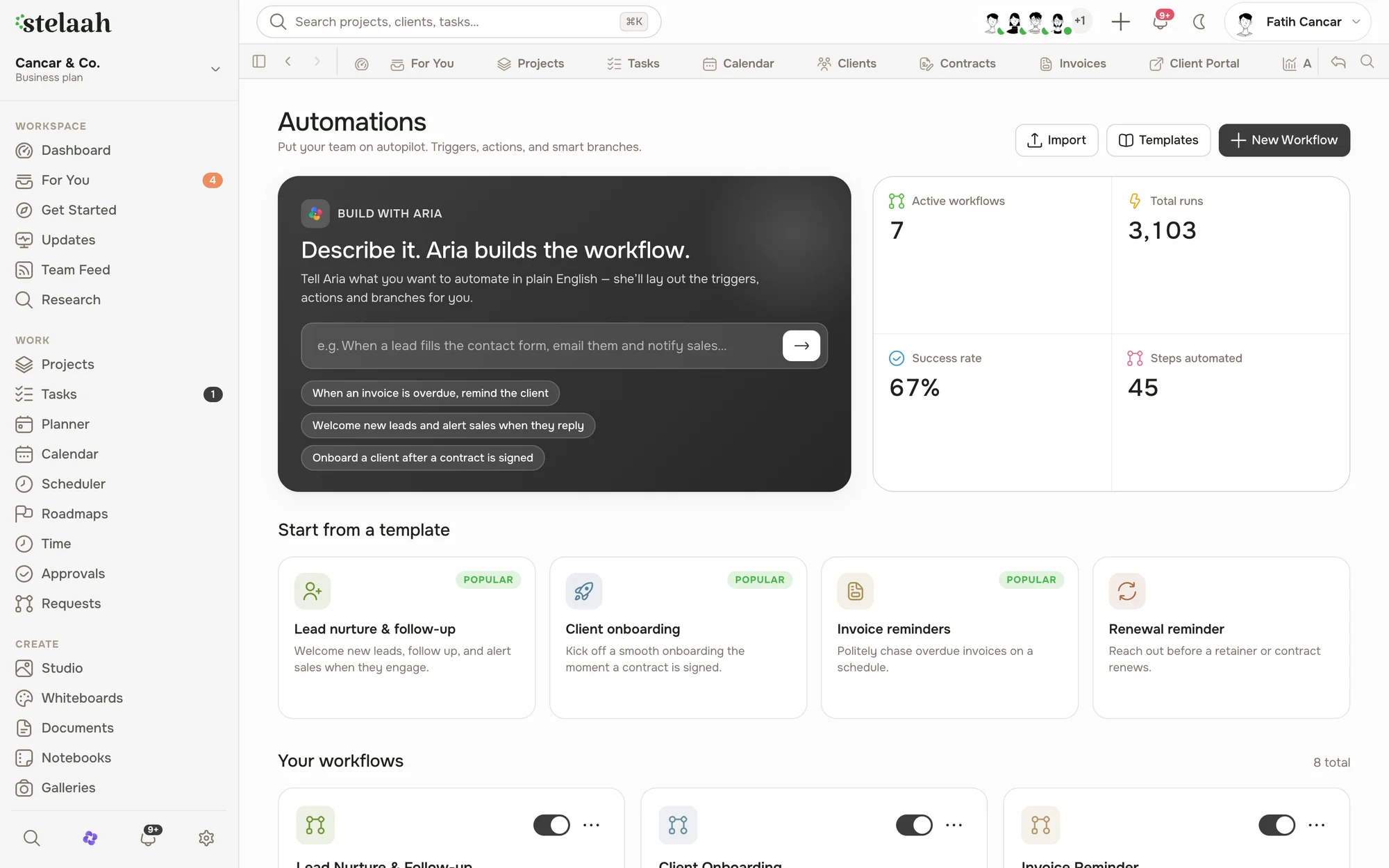
Task: Open For You in the sidebar
Action: point(119,180)
